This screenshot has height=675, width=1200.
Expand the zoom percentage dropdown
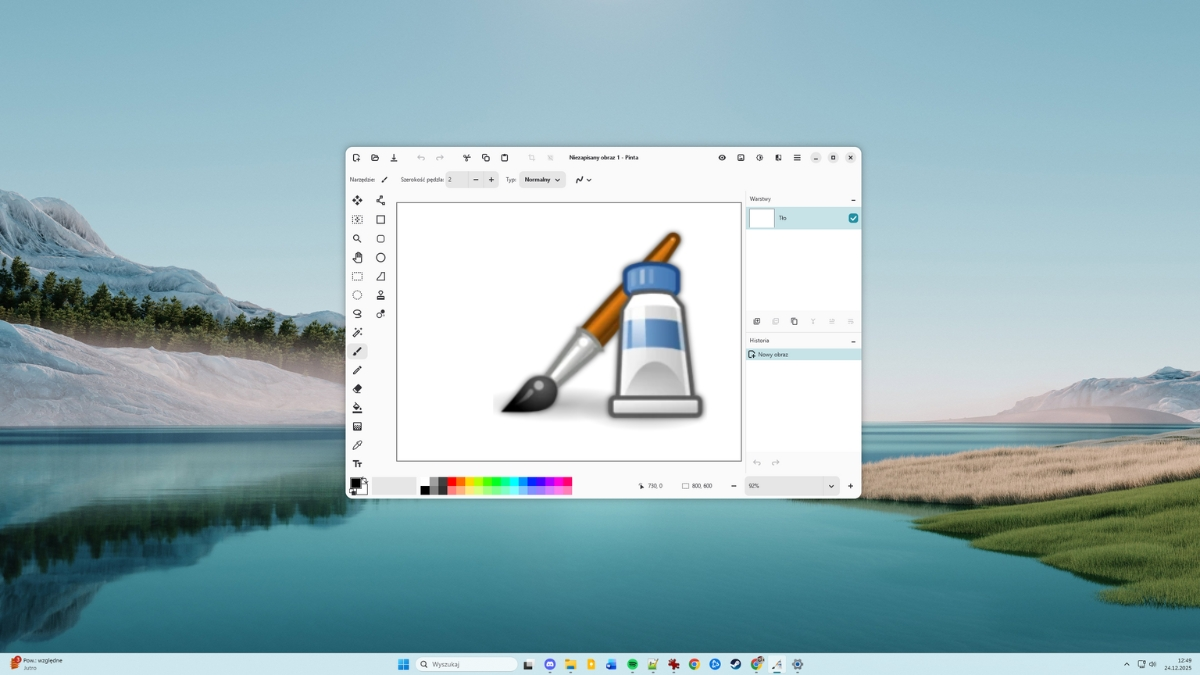[830, 486]
